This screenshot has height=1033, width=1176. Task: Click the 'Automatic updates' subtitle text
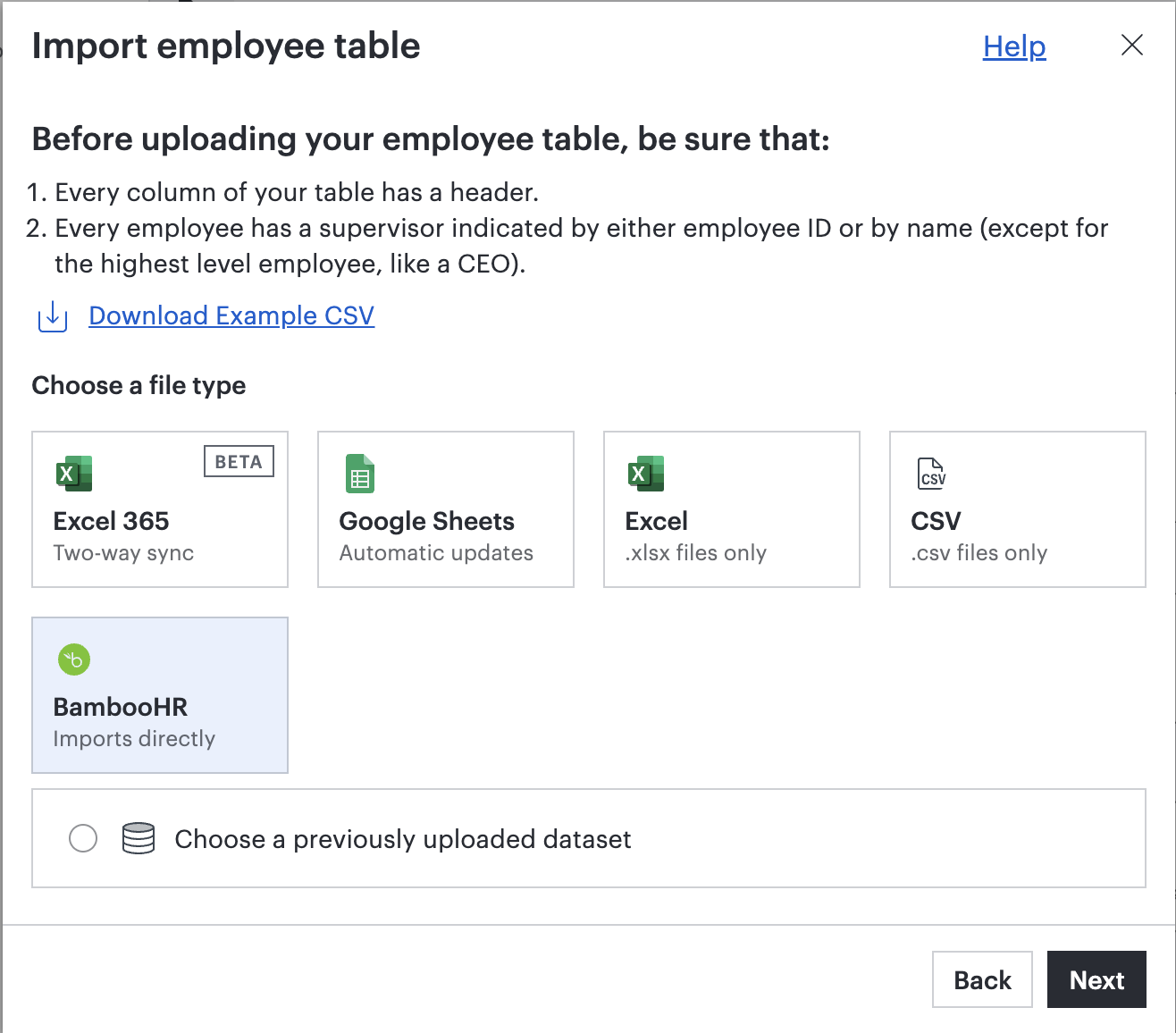(436, 553)
